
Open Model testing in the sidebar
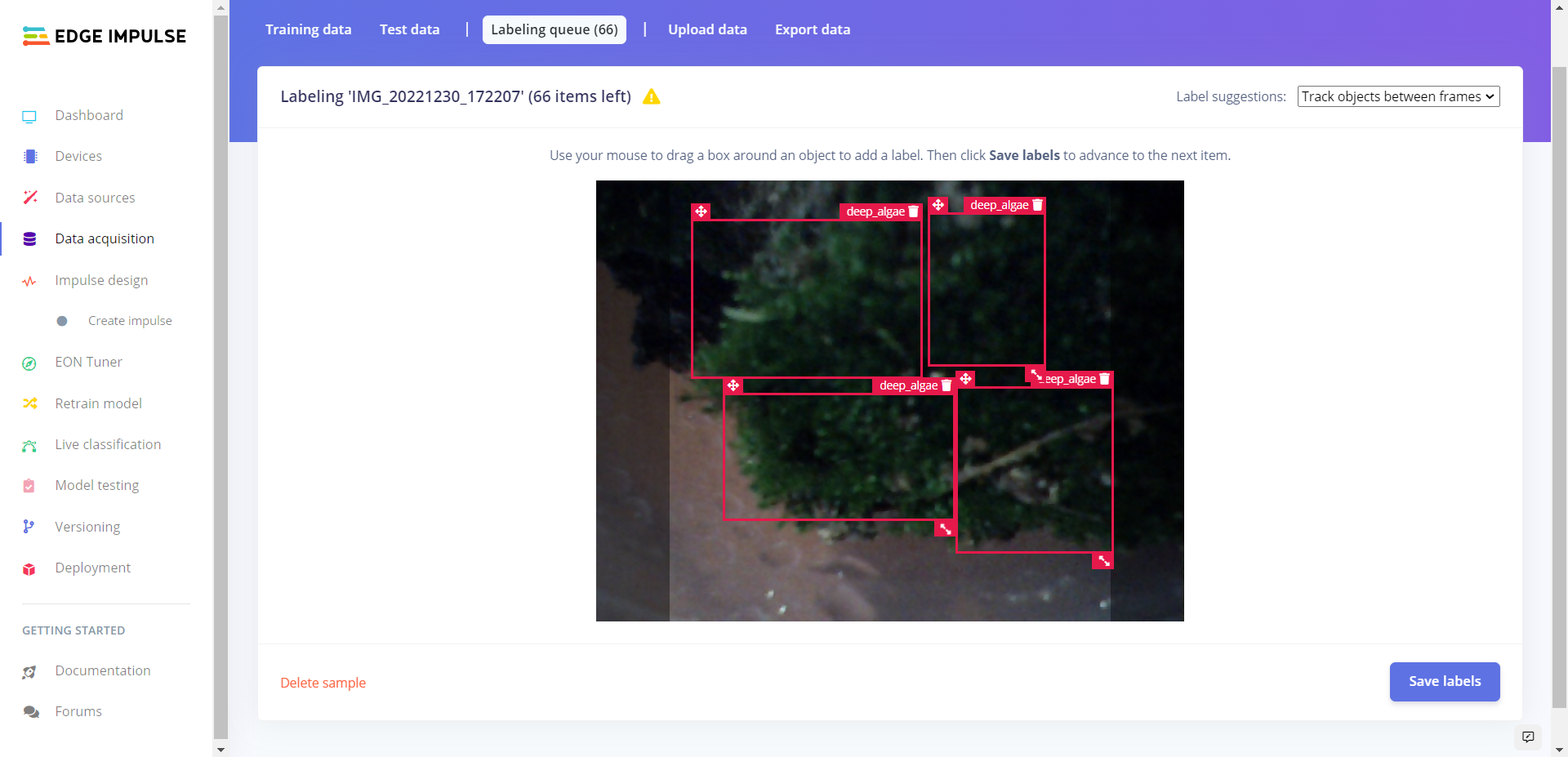(x=96, y=485)
